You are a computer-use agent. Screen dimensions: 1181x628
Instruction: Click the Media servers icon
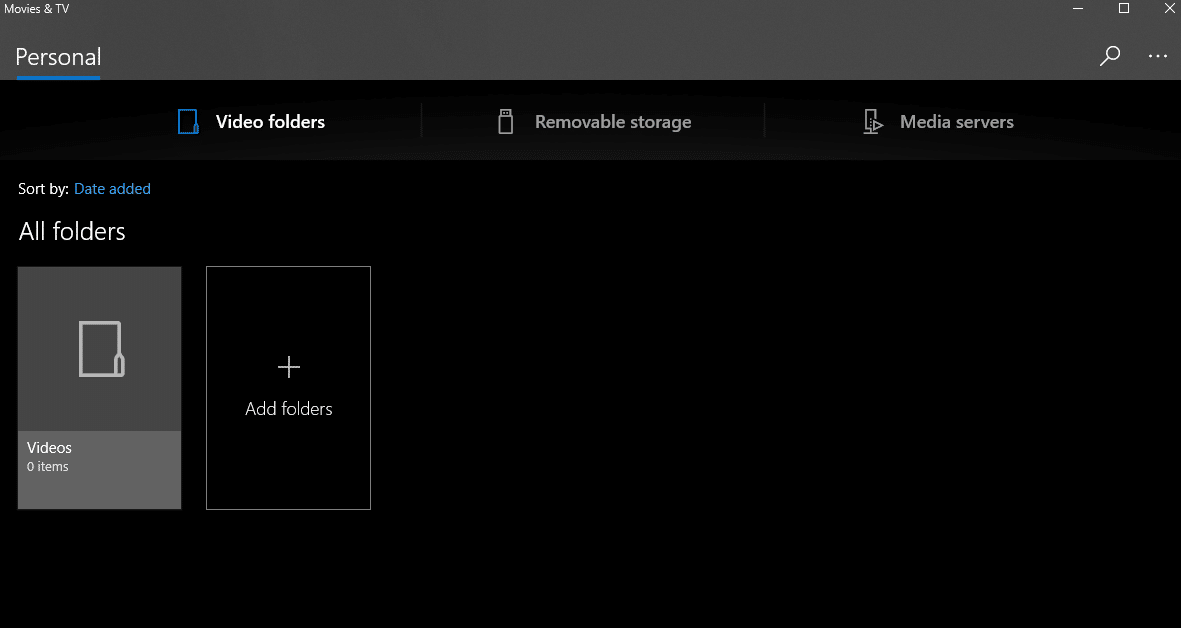click(872, 122)
